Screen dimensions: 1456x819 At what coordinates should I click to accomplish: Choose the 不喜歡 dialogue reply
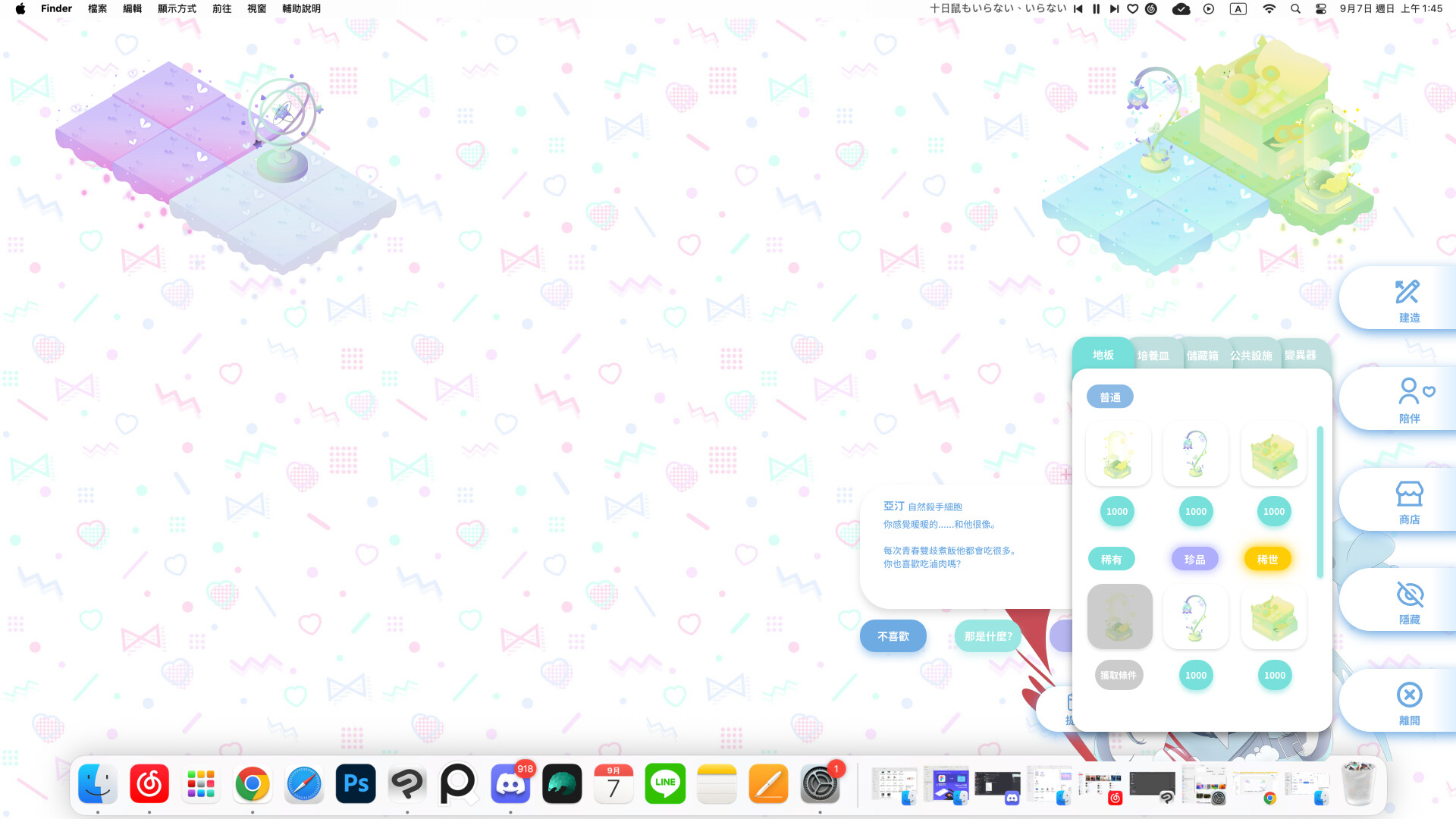[893, 635]
